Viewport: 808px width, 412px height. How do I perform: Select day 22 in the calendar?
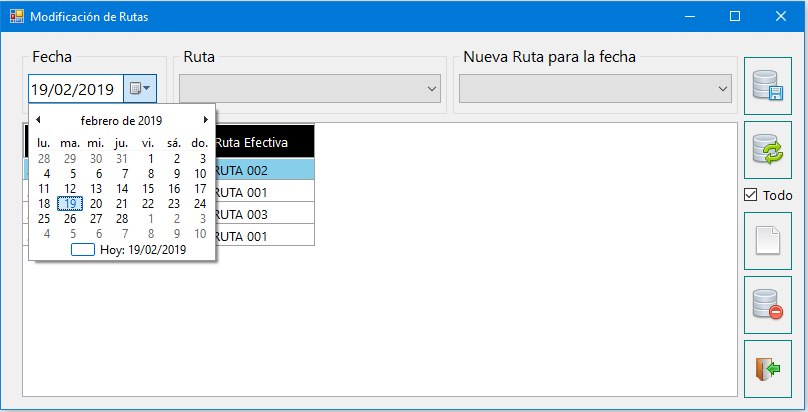click(x=148, y=204)
